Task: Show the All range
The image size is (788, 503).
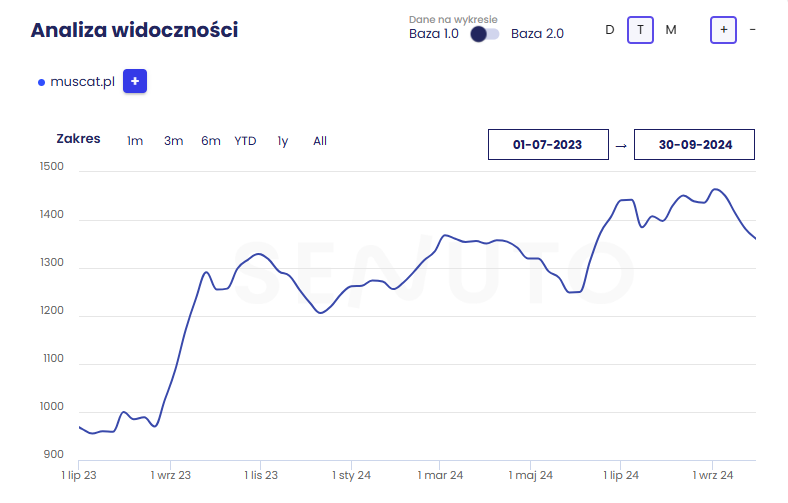Action: pyautogui.click(x=320, y=141)
